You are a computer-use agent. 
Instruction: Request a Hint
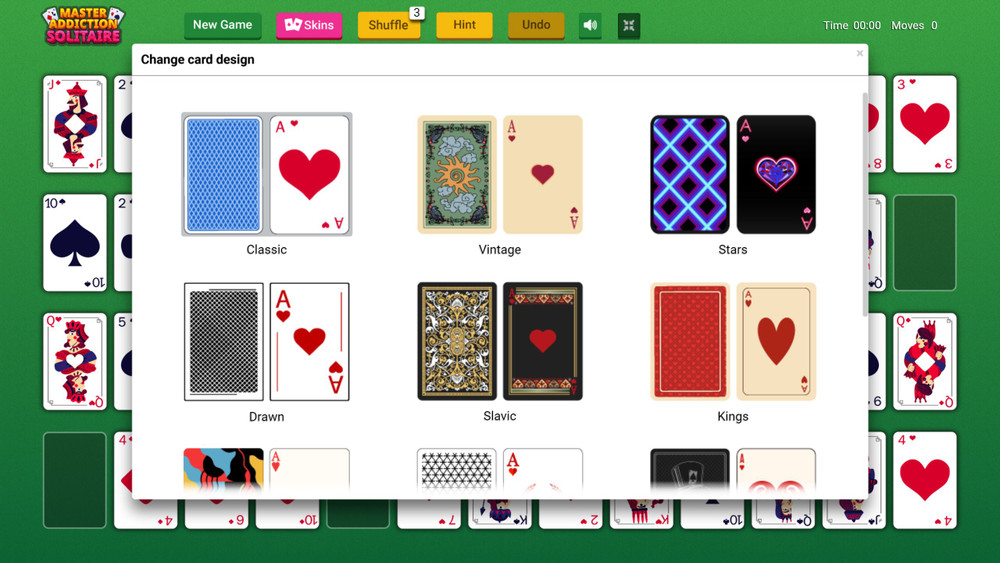point(464,26)
